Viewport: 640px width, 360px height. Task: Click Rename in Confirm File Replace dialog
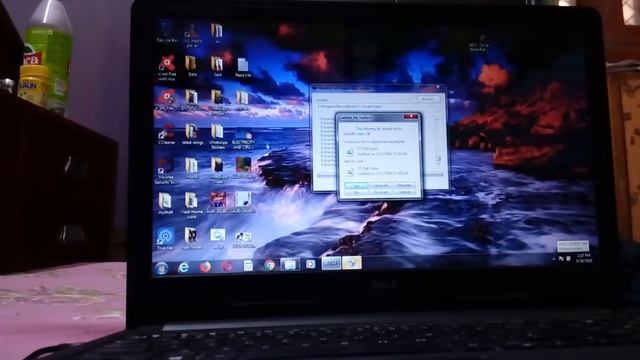click(x=404, y=185)
